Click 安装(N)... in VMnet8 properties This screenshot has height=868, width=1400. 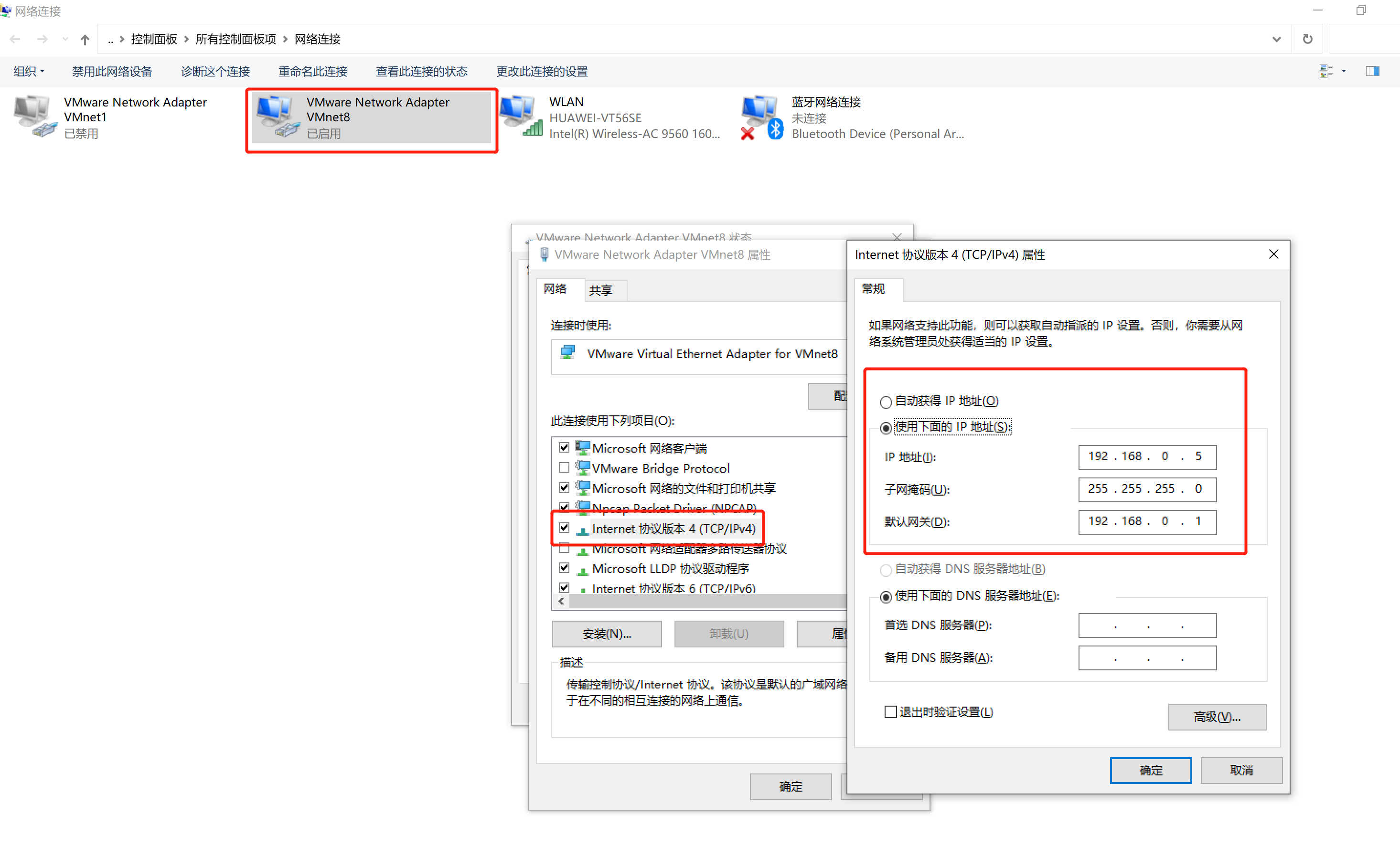tap(607, 634)
